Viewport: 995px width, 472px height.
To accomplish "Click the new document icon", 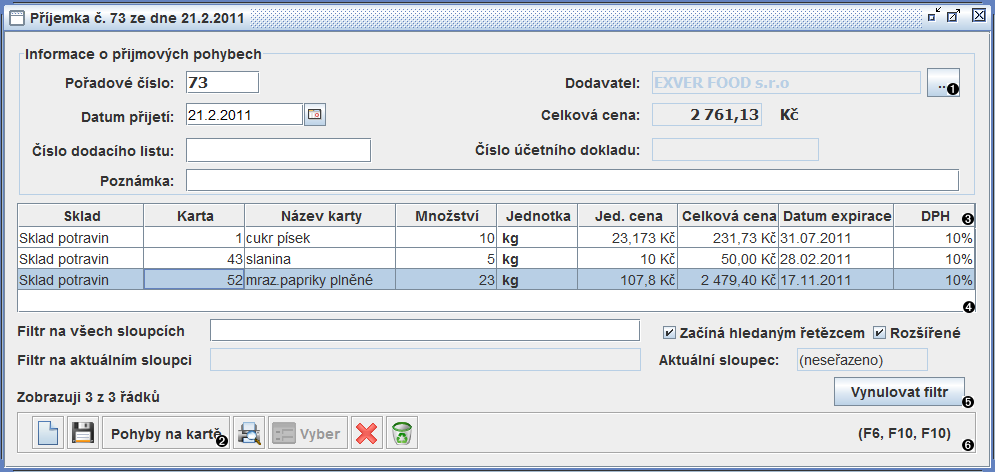I will coord(48,434).
